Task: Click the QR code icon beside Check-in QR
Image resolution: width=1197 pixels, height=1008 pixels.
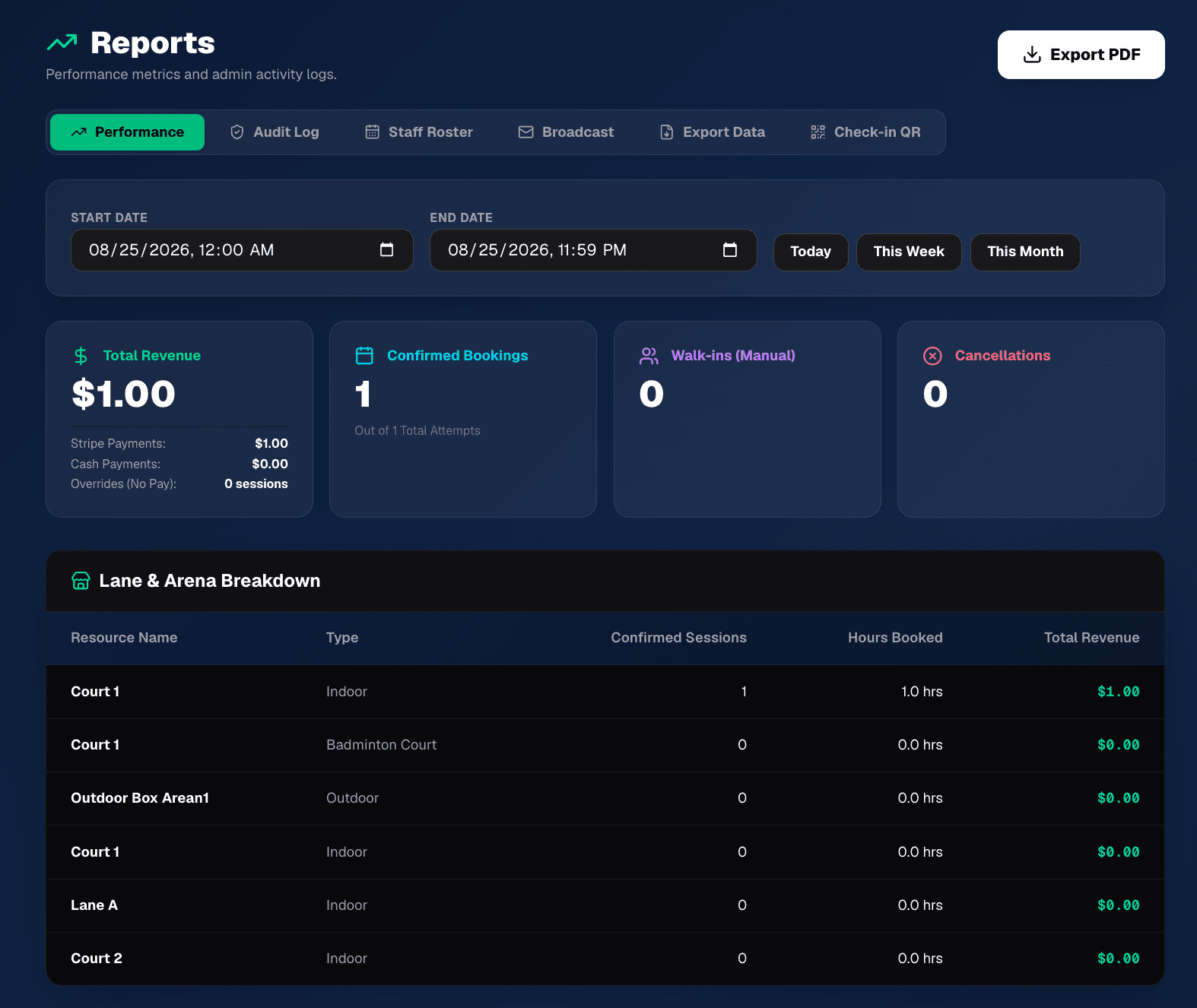Action: [x=818, y=132]
